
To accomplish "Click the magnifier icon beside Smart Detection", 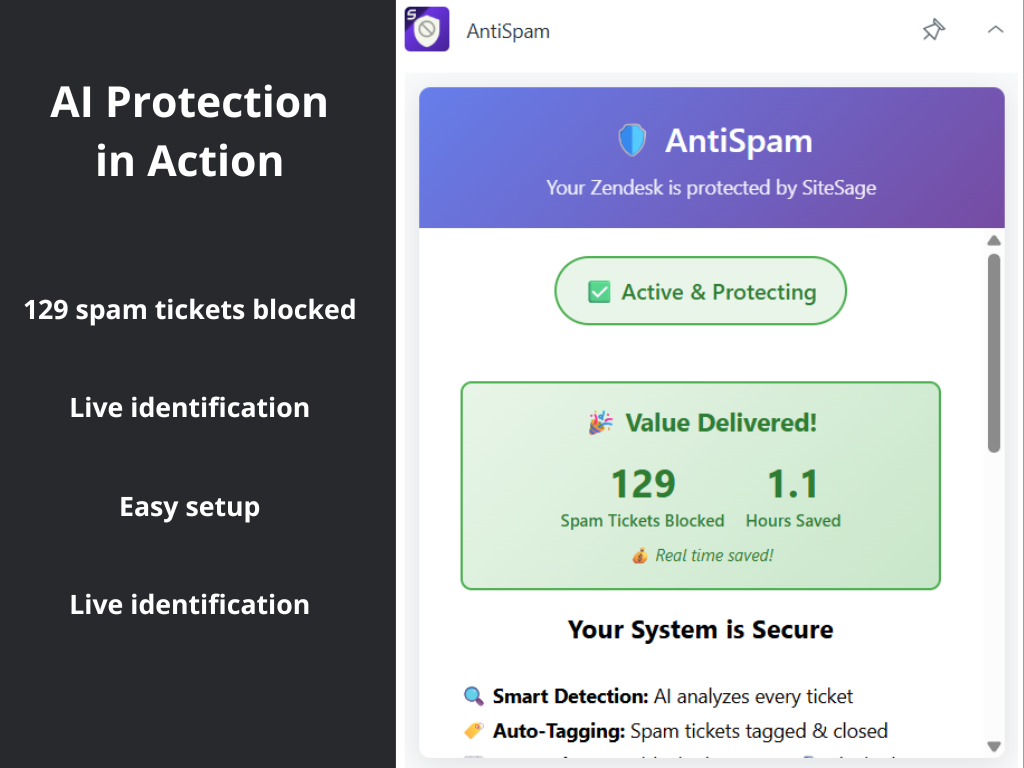I will coord(473,696).
